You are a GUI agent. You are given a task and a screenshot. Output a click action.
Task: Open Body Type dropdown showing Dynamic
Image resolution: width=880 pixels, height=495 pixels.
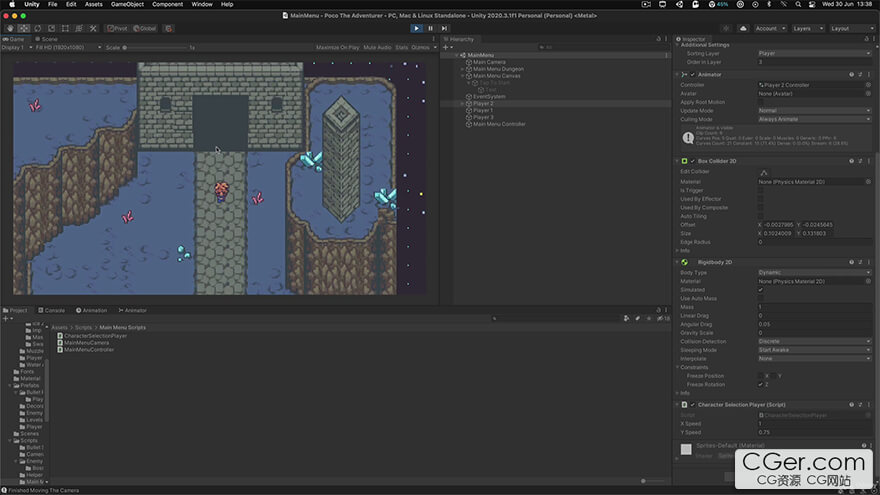[x=814, y=273]
